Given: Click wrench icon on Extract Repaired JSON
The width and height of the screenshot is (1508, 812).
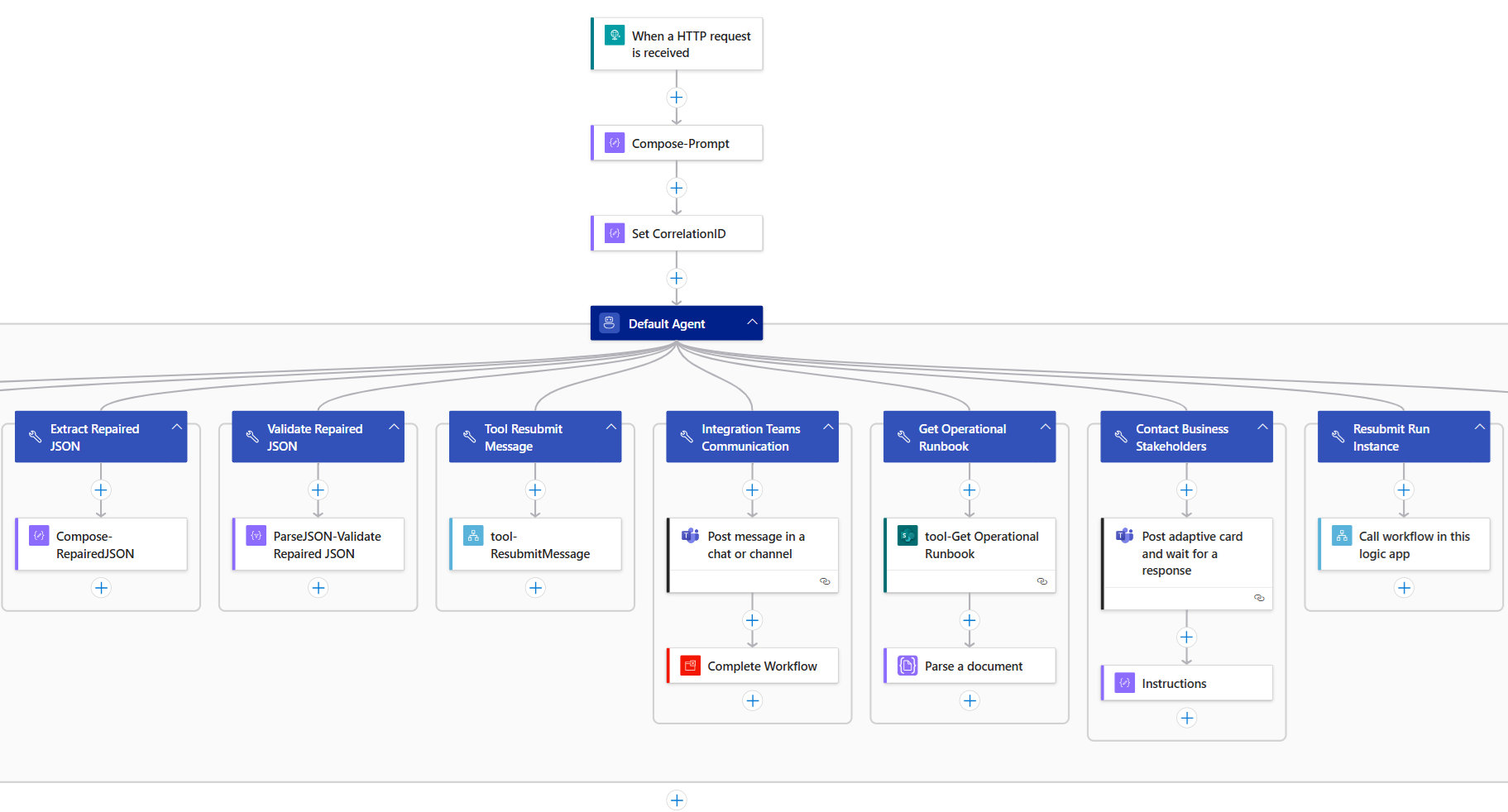Looking at the screenshot, I should coord(36,437).
